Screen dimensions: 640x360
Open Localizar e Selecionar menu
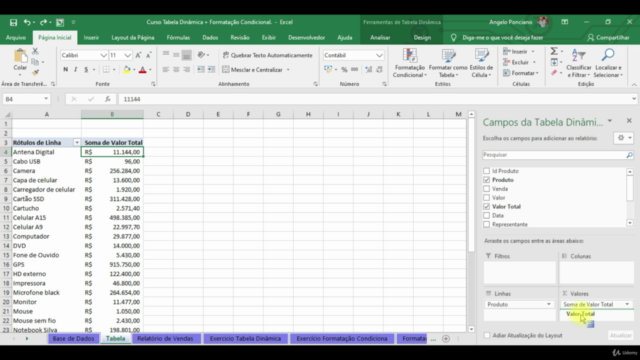point(608,63)
